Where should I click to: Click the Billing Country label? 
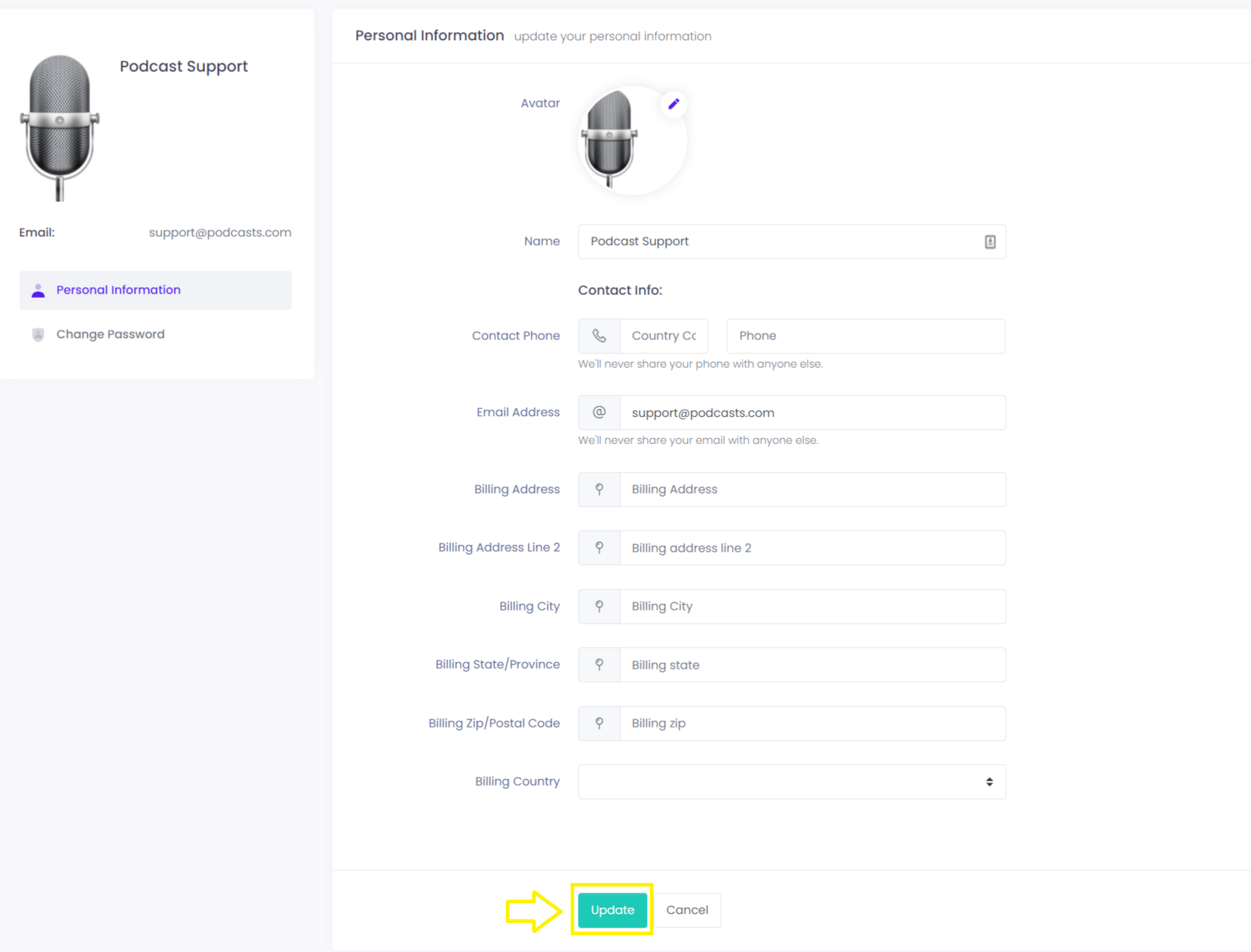point(518,781)
